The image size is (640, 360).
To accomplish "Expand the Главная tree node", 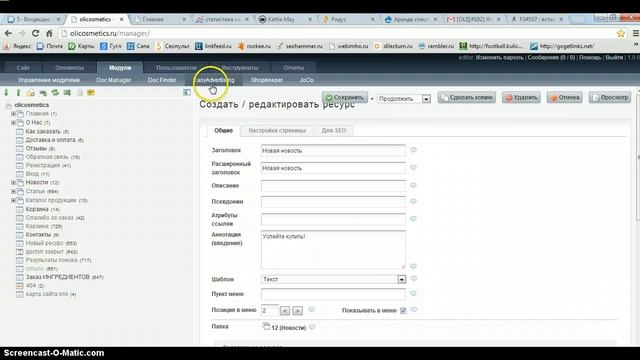I will [x=13, y=114].
